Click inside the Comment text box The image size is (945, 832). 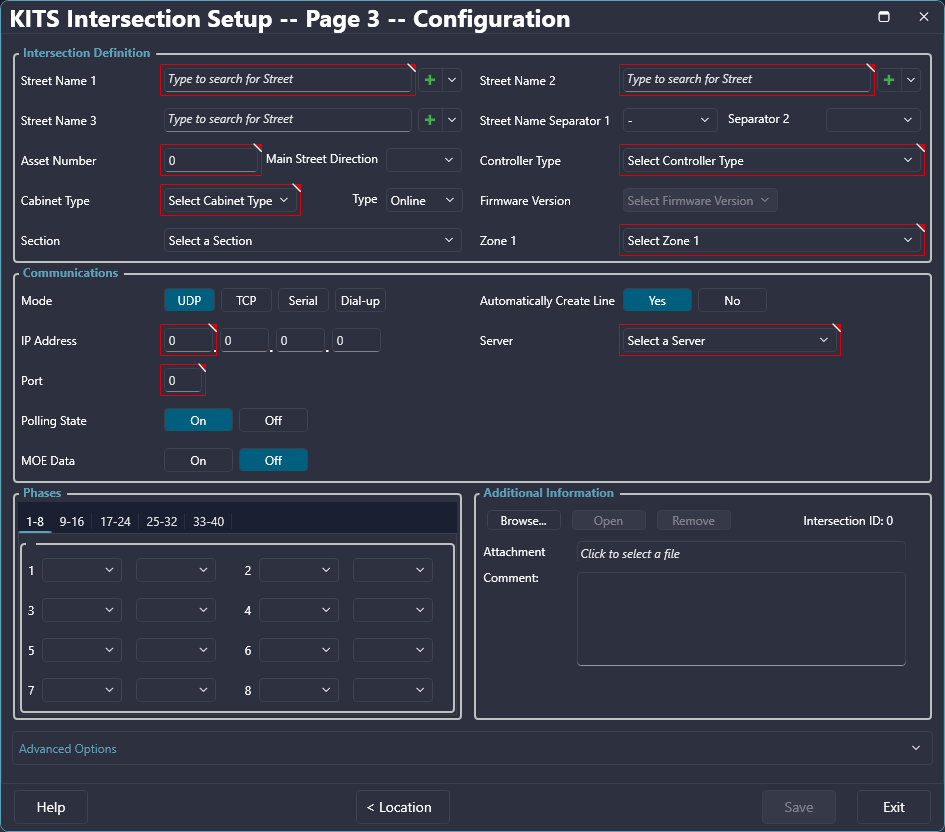[x=741, y=618]
